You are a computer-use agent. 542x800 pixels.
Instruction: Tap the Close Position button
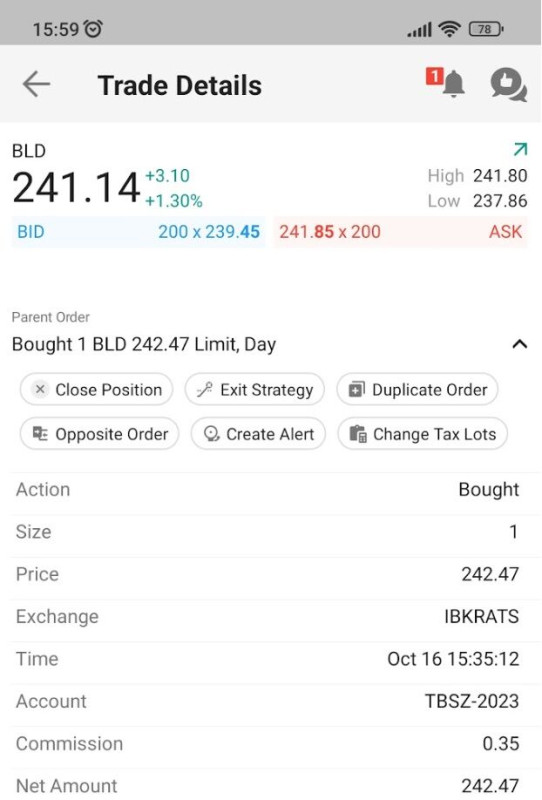(x=96, y=390)
